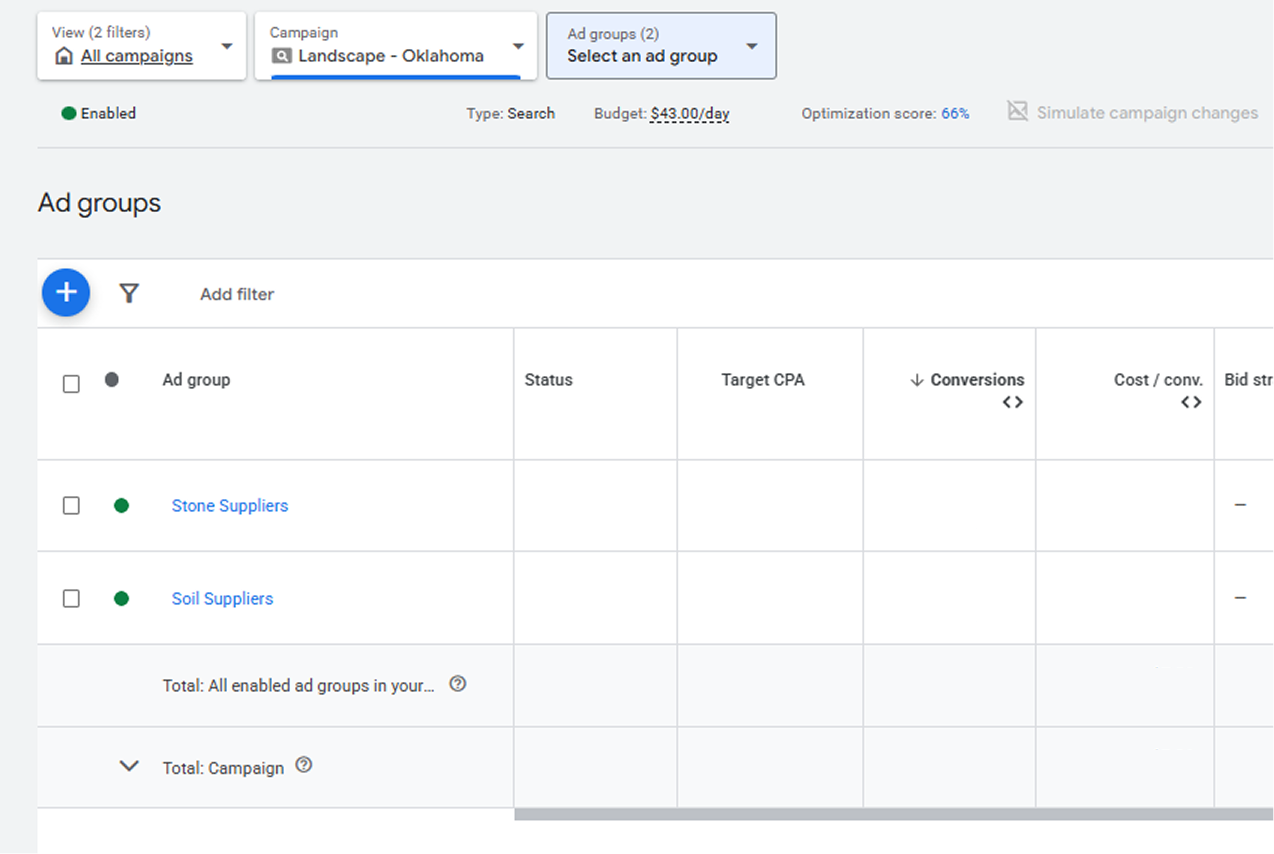
Task: Expand the Total: Campaign row chevron
Action: [x=129, y=766]
